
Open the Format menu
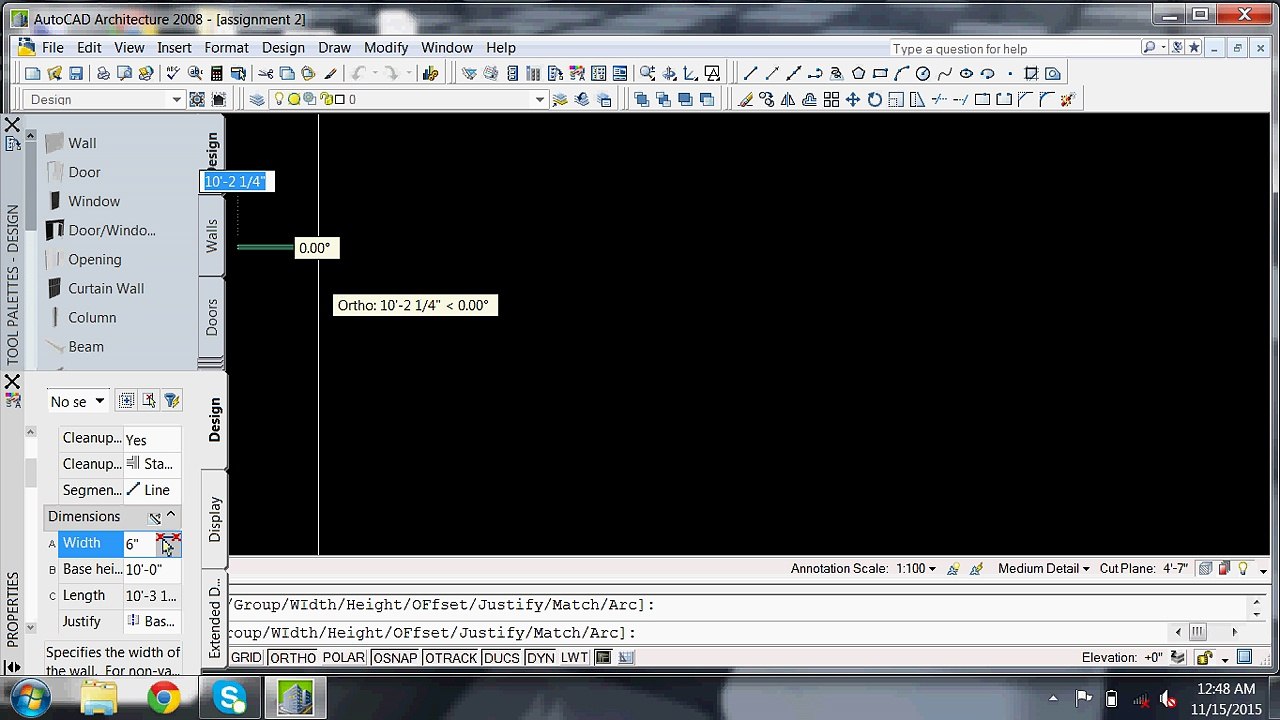tap(226, 47)
